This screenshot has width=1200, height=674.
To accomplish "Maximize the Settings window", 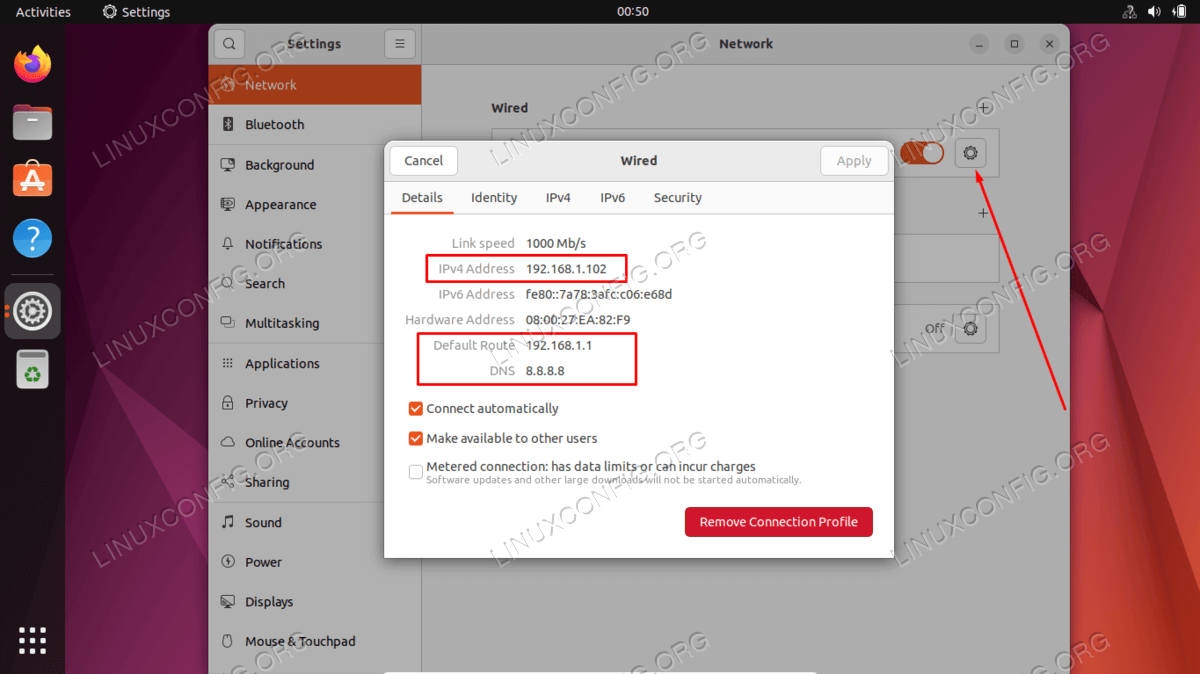I will coord(1014,44).
